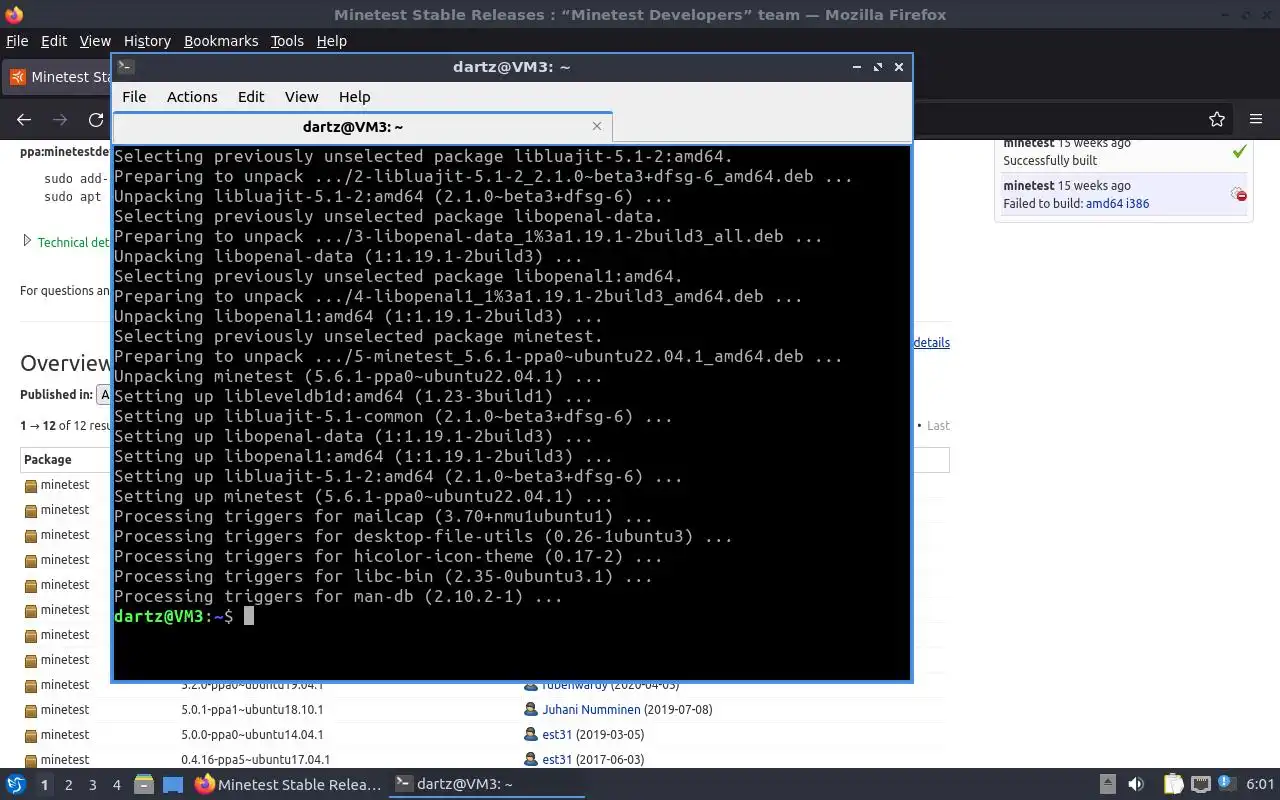Click package icon for 5.0.1-ppa1 minetest row
The image size is (1280, 800).
[31, 711]
